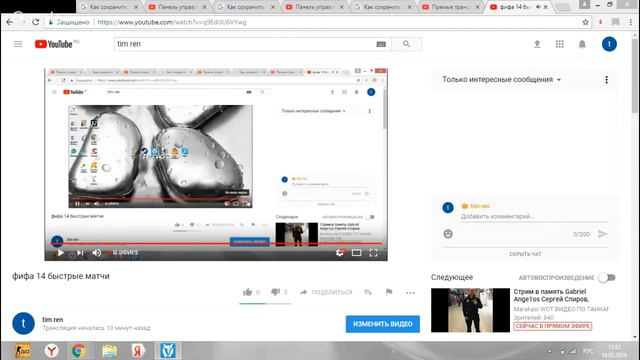Open the Chrome three-dot menu
Viewport: 640px width, 360px height.
(630, 22)
